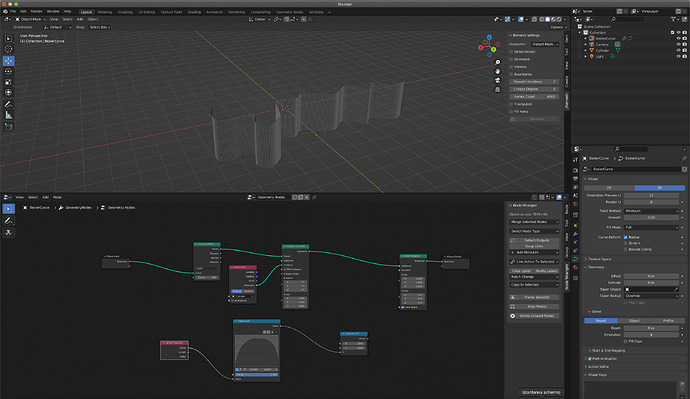Adjust the Smooth Iterations slider field
Image resolution: width=690 pixels, height=399 pixels.
click(x=534, y=81)
